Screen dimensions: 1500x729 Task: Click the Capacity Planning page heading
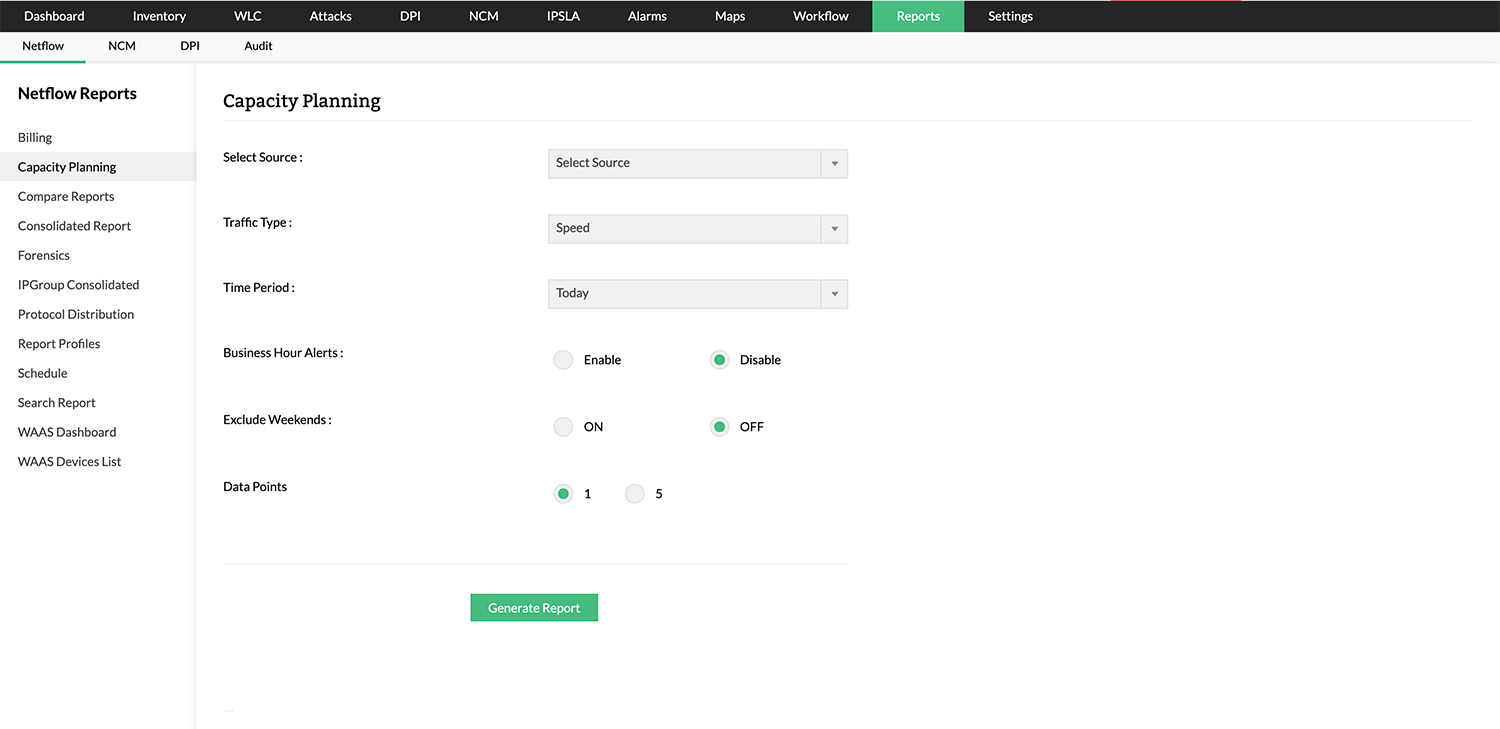click(x=302, y=101)
